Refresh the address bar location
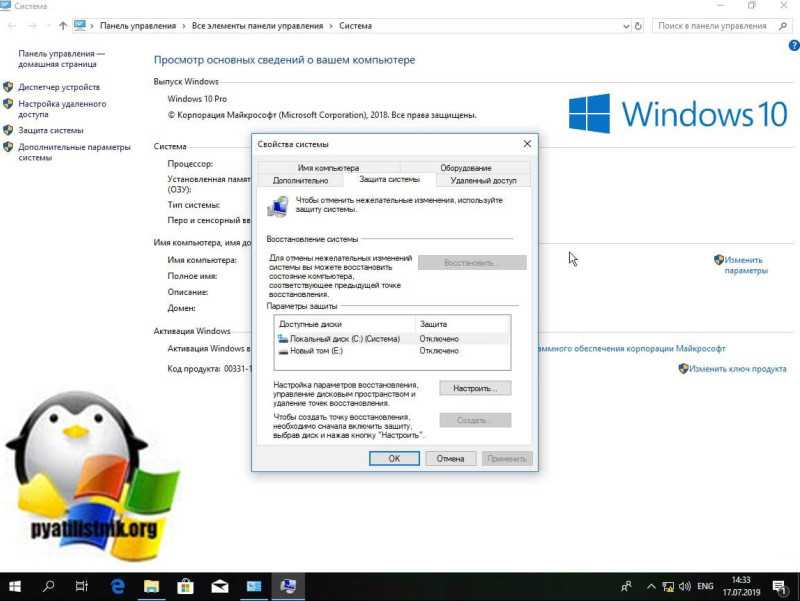 pyautogui.click(x=638, y=26)
